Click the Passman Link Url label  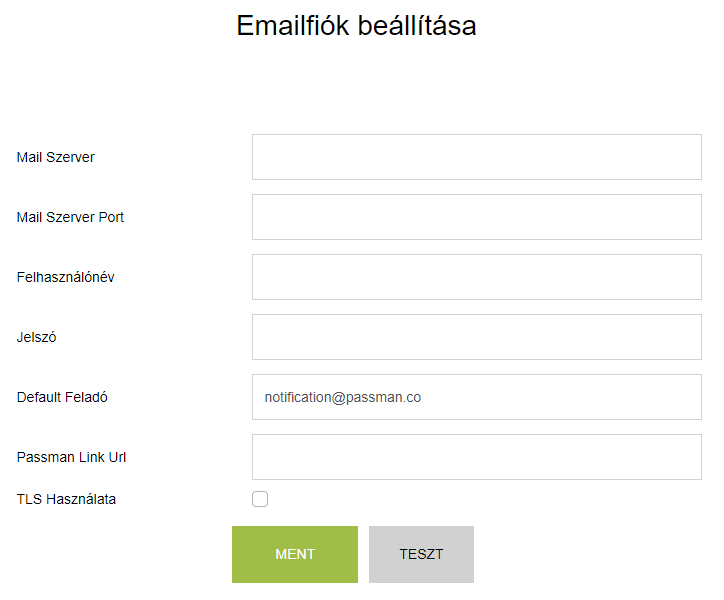[71, 457]
